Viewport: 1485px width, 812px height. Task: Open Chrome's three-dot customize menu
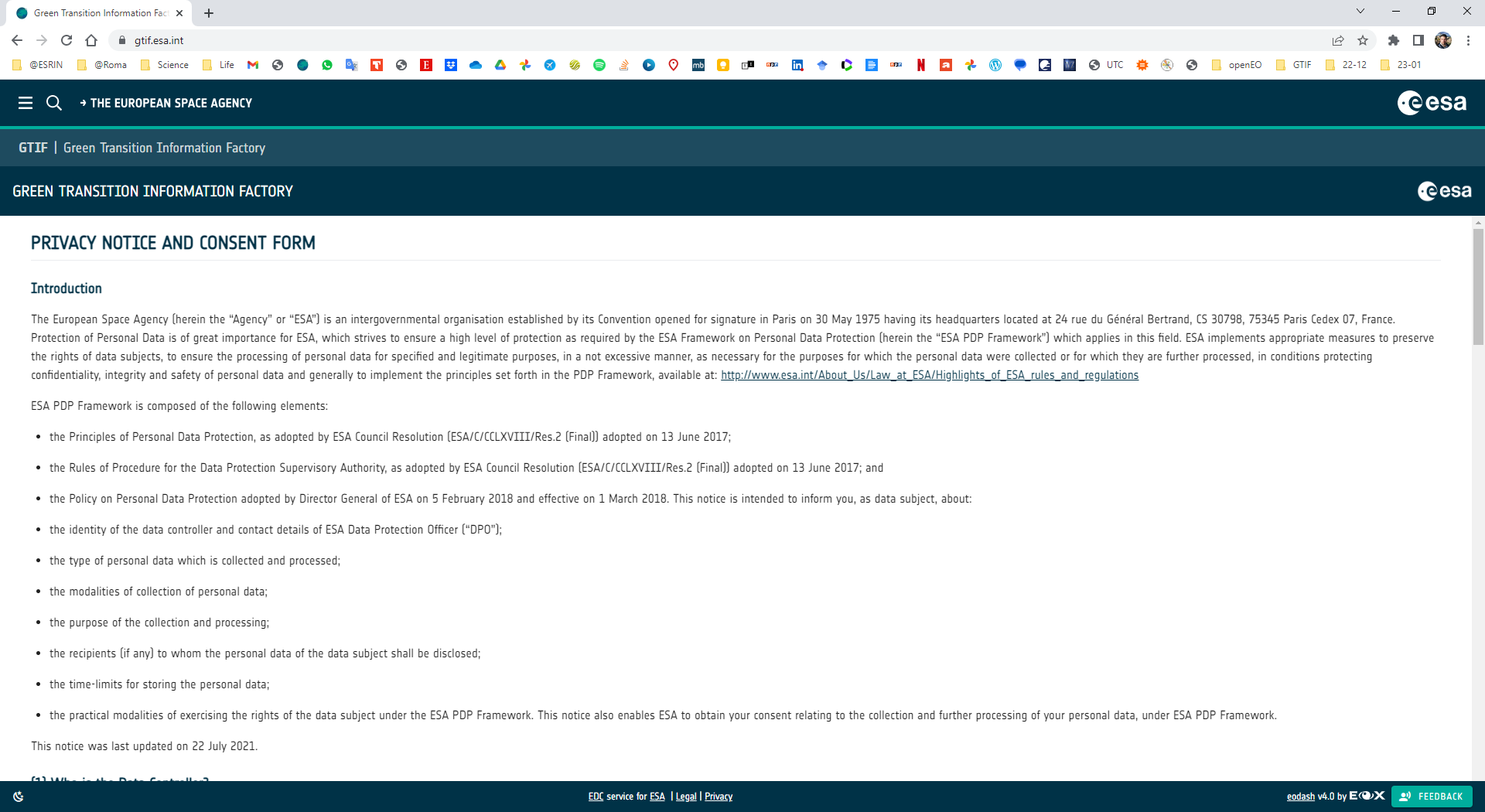point(1468,40)
